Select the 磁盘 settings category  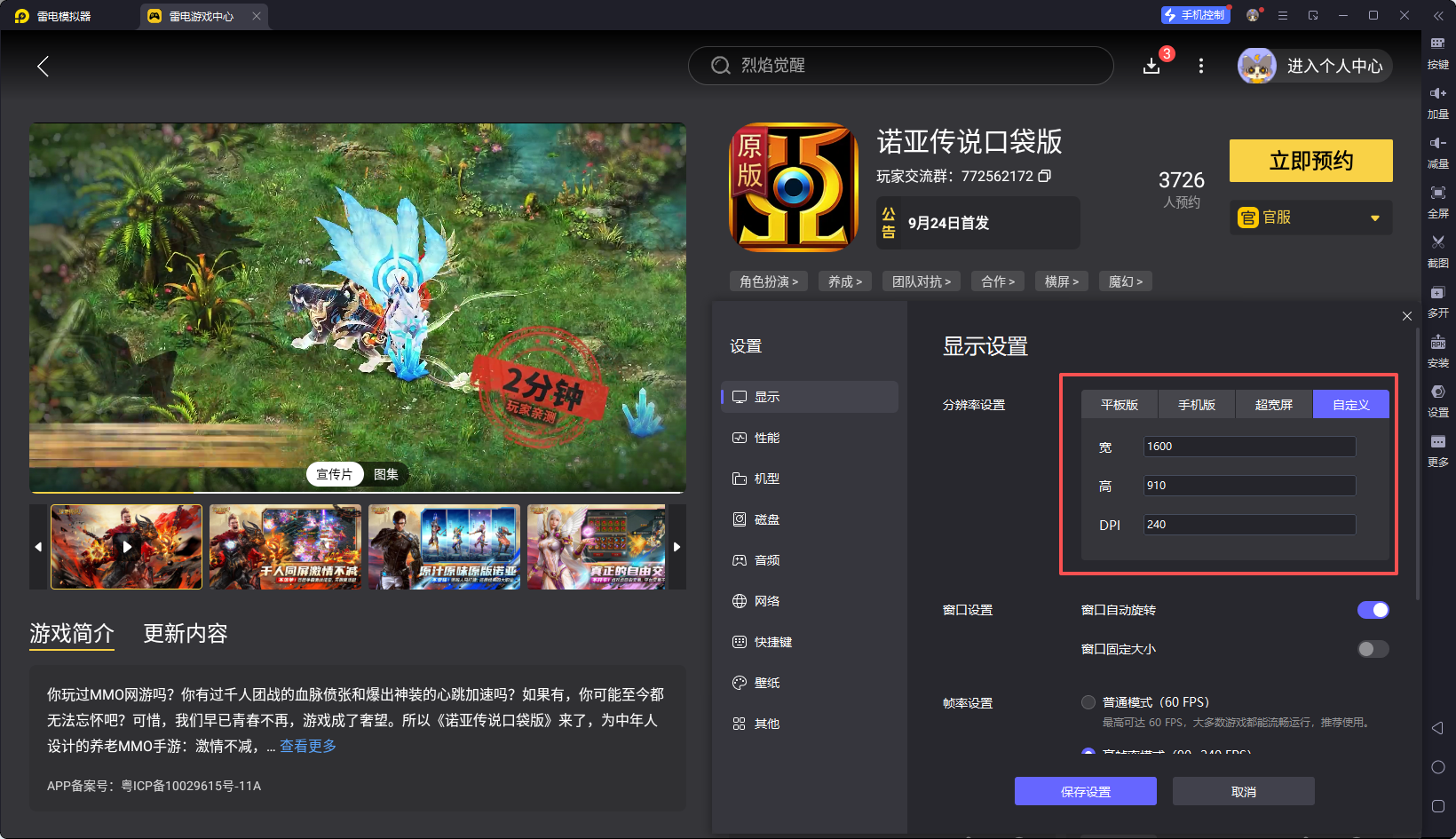[x=810, y=519]
